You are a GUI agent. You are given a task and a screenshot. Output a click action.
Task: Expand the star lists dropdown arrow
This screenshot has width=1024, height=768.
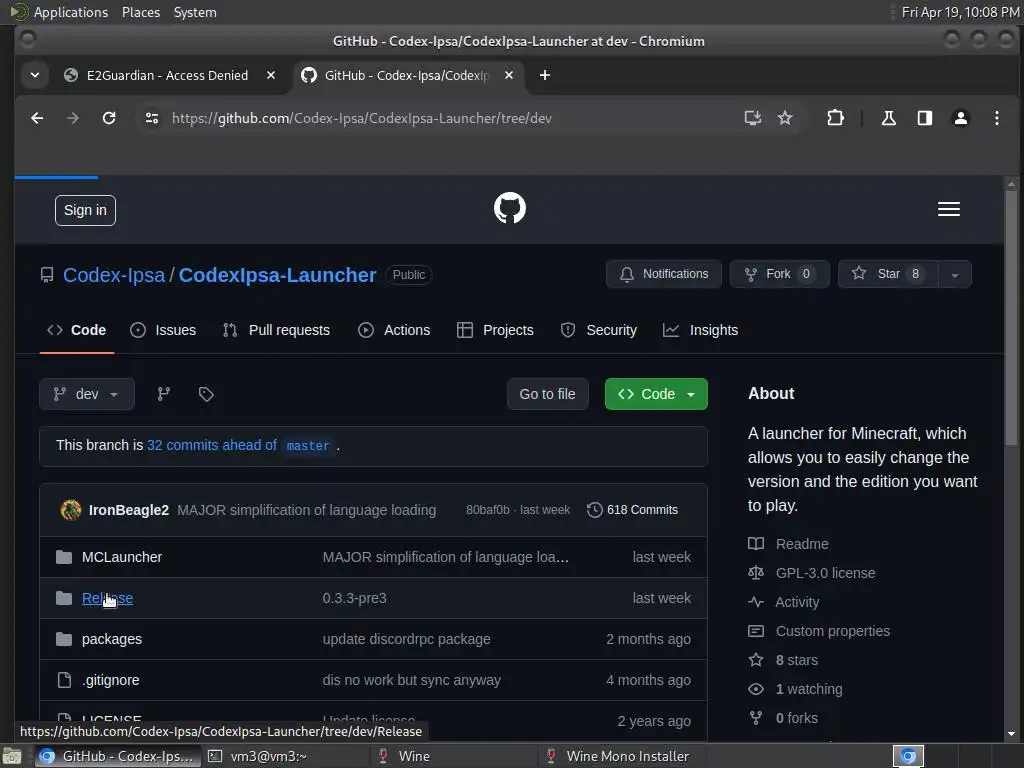tap(955, 274)
